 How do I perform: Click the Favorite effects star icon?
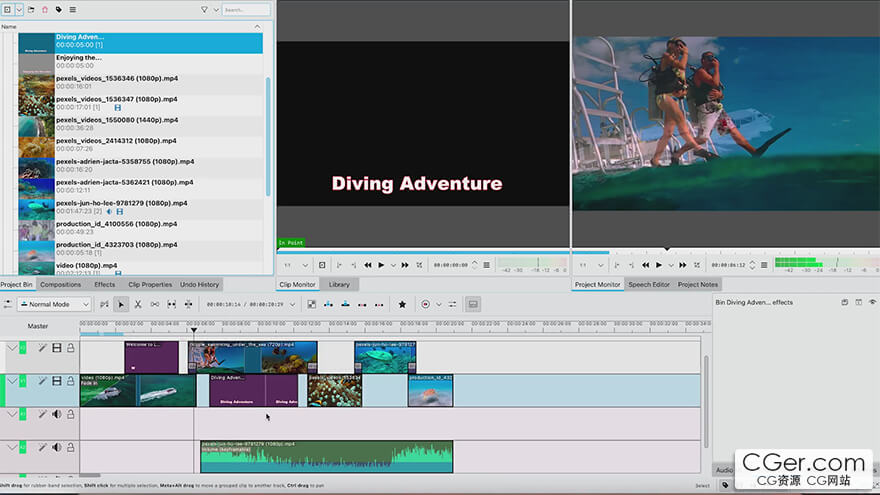click(x=402, y=304)
